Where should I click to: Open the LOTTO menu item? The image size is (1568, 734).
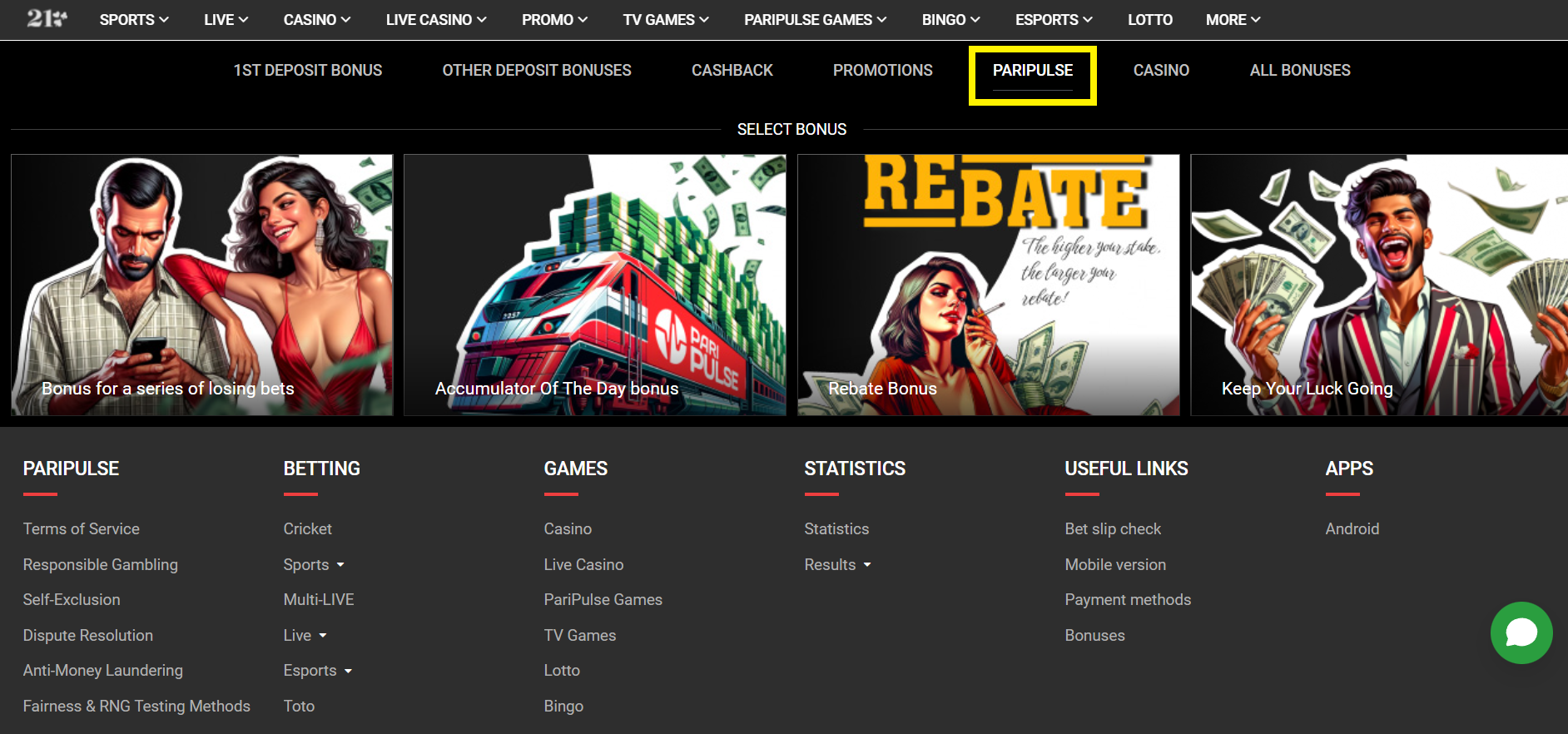(x=1150, y=19)
